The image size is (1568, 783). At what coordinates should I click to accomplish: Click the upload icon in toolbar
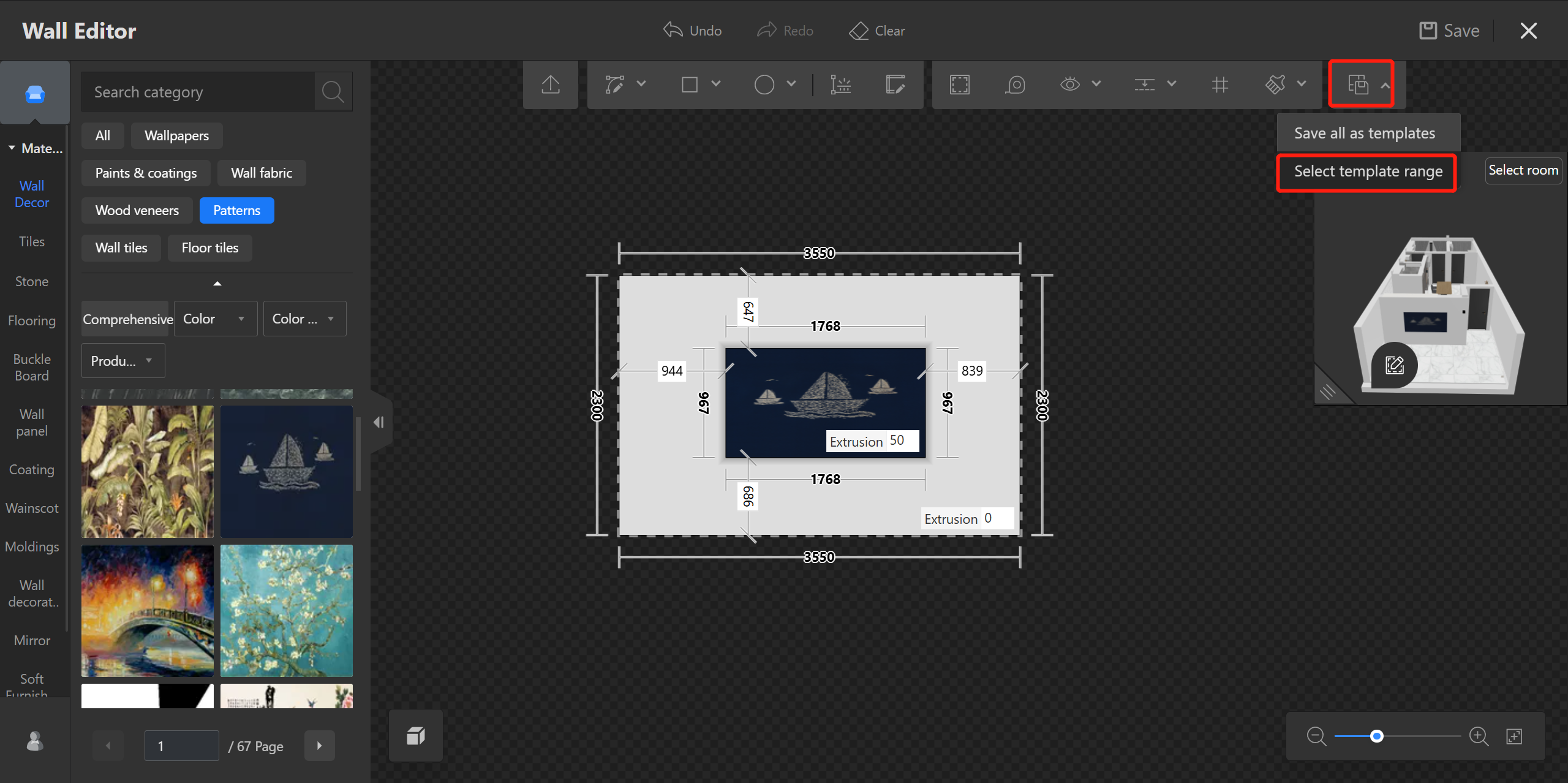click(551, 85)
